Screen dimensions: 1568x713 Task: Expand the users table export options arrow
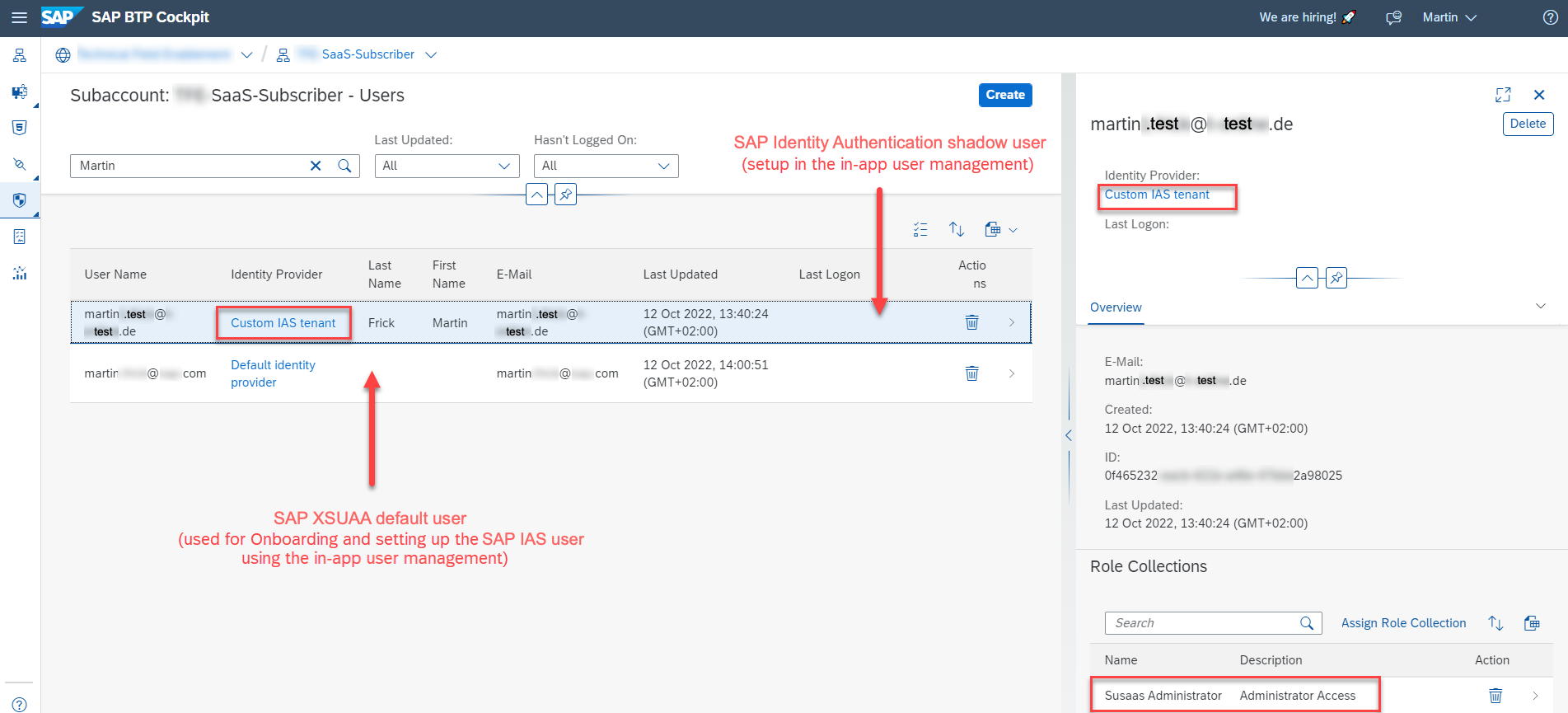pos(1013,230)
